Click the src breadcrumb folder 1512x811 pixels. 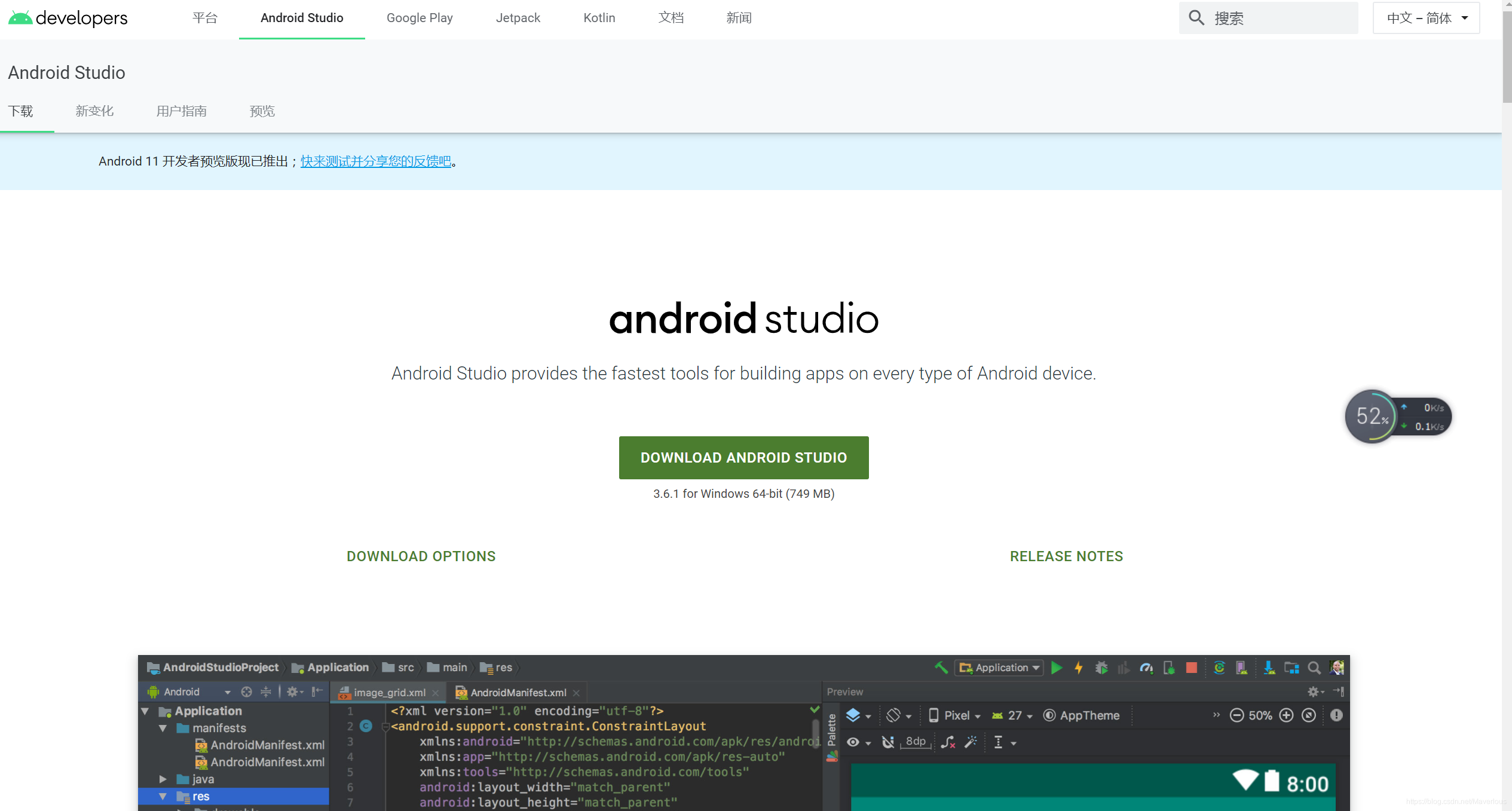click(398, 668)
